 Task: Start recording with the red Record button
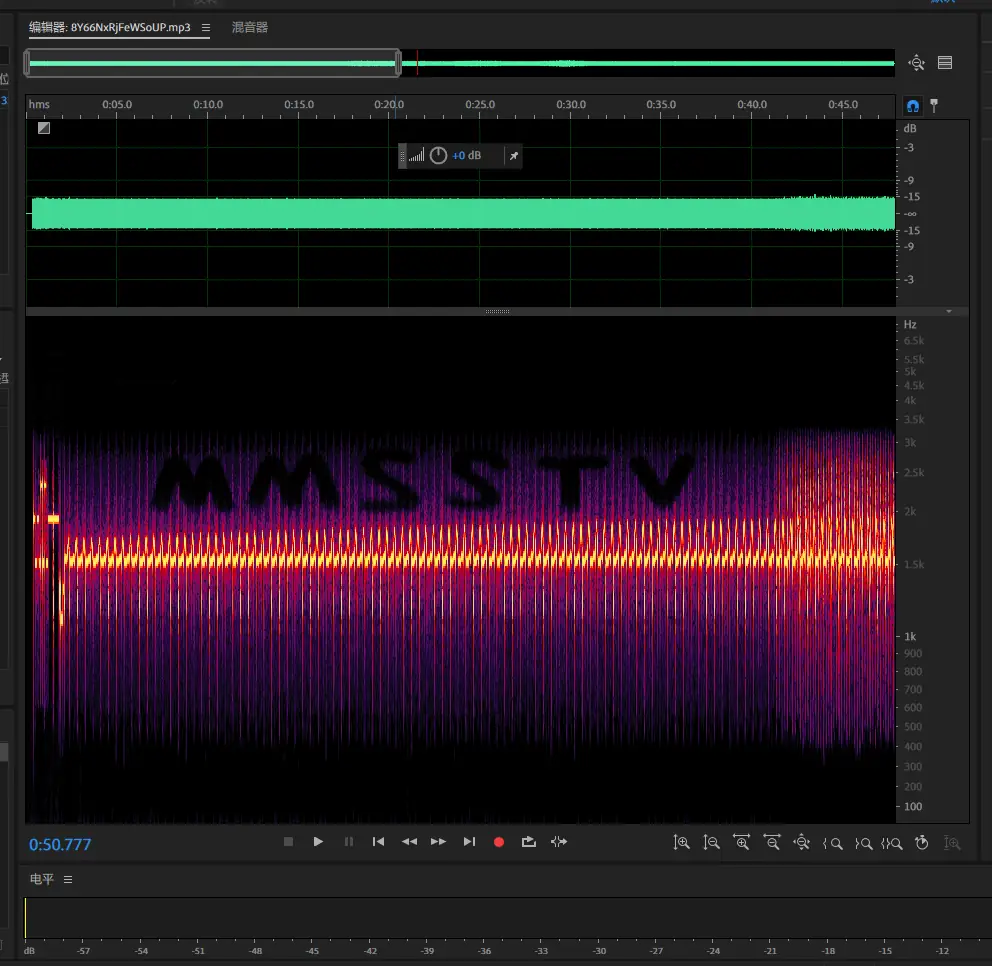click(x=499, y=842)
